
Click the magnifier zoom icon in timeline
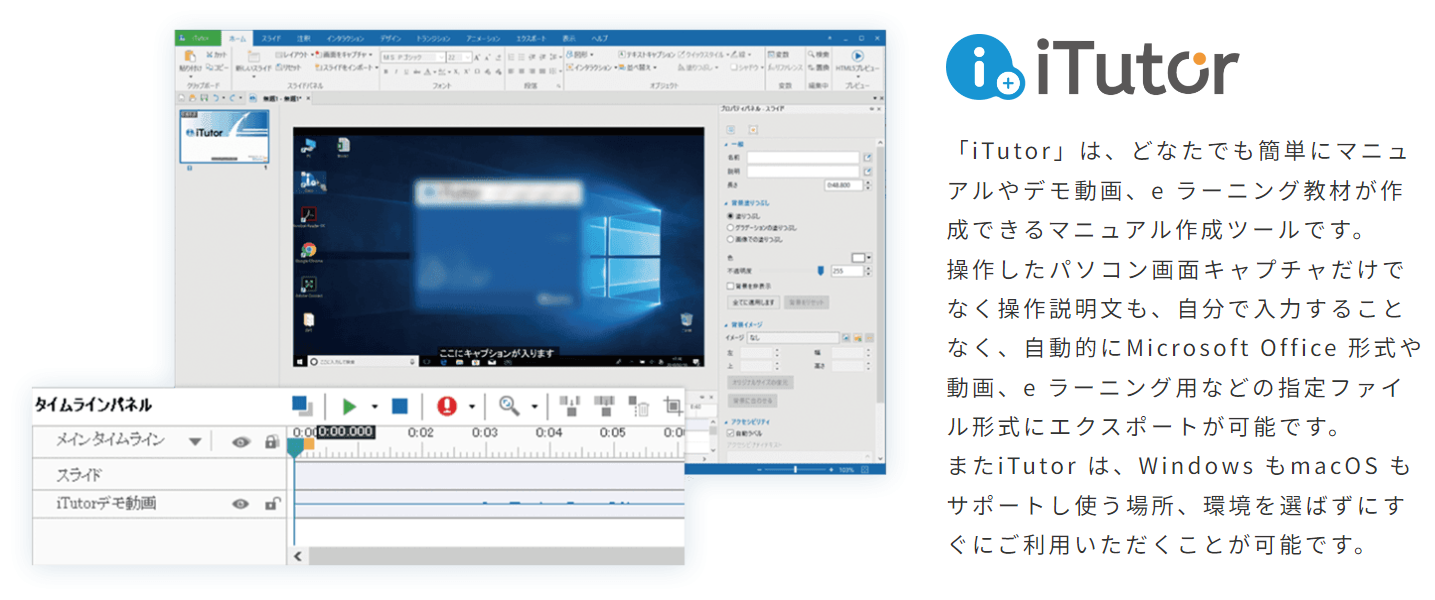point(509,405)
